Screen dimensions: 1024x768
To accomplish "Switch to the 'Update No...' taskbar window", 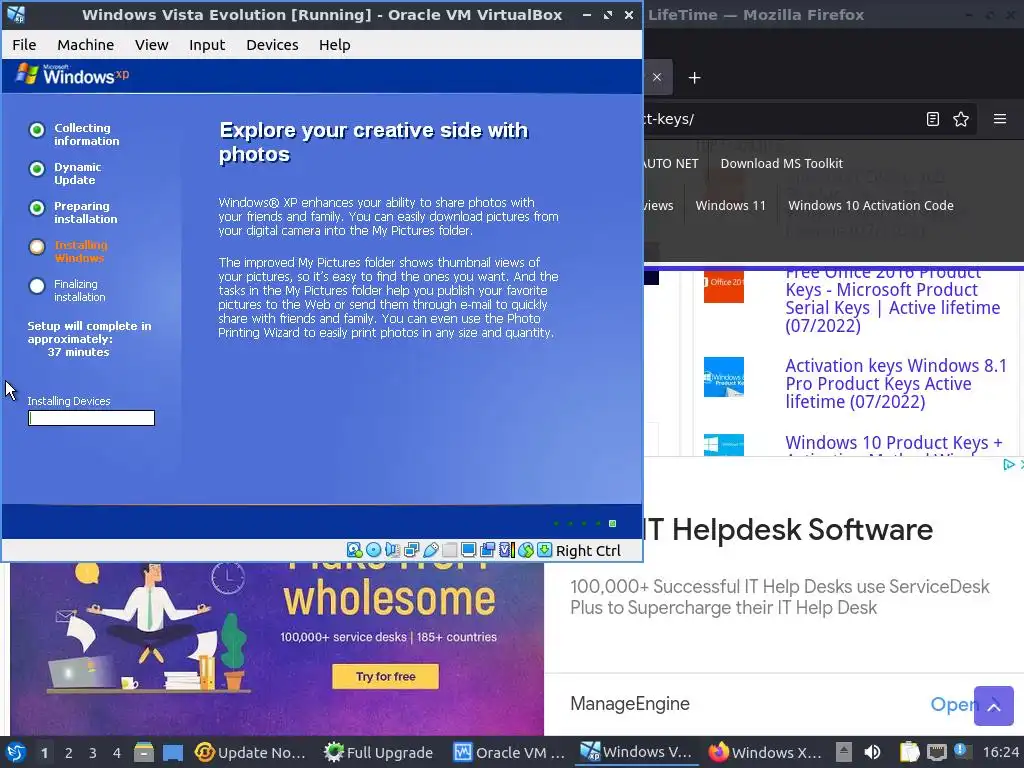I will (x=250, y=752).
